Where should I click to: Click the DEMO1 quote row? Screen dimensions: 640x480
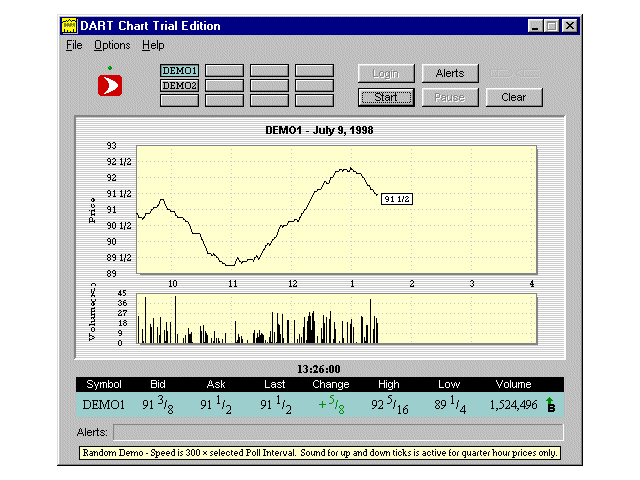pyautogui.click(x=320, y=404)
